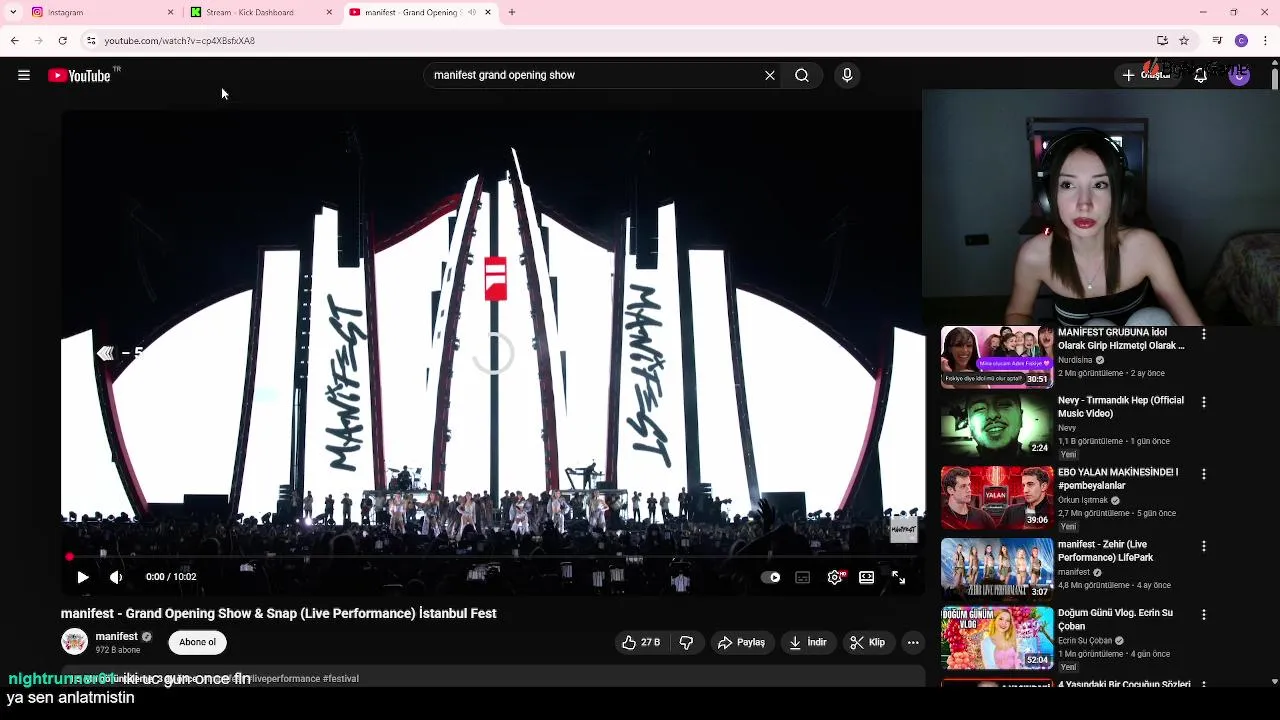Open Oluştur create button

(1147, 75)
